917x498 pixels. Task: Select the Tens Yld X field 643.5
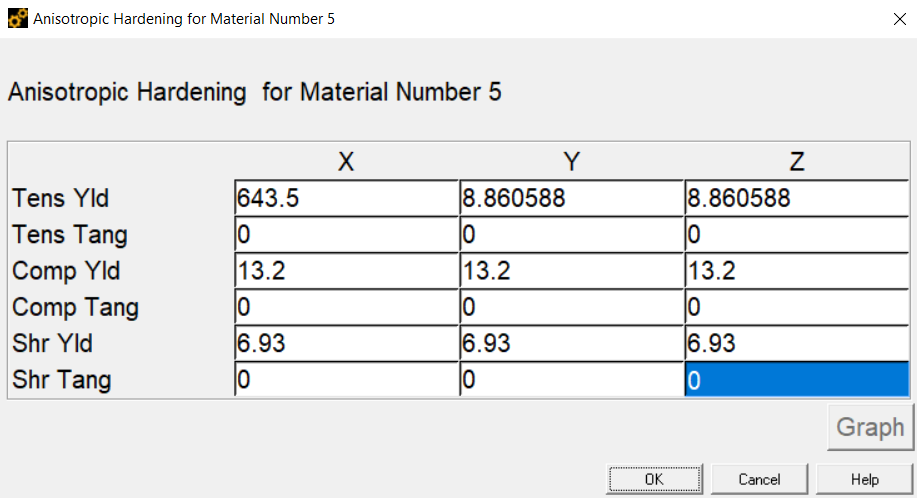click(x=347, y=198)
